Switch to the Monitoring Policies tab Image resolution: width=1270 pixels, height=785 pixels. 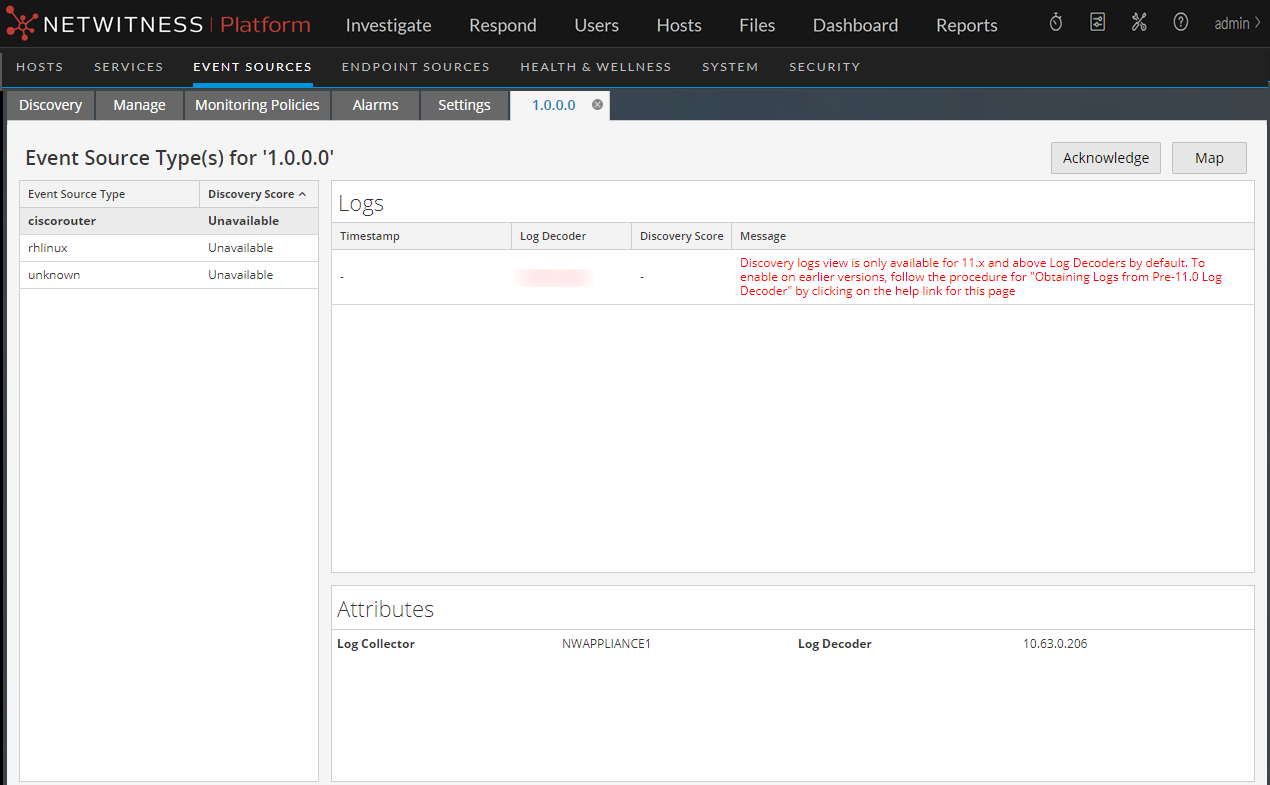[257, 105]
